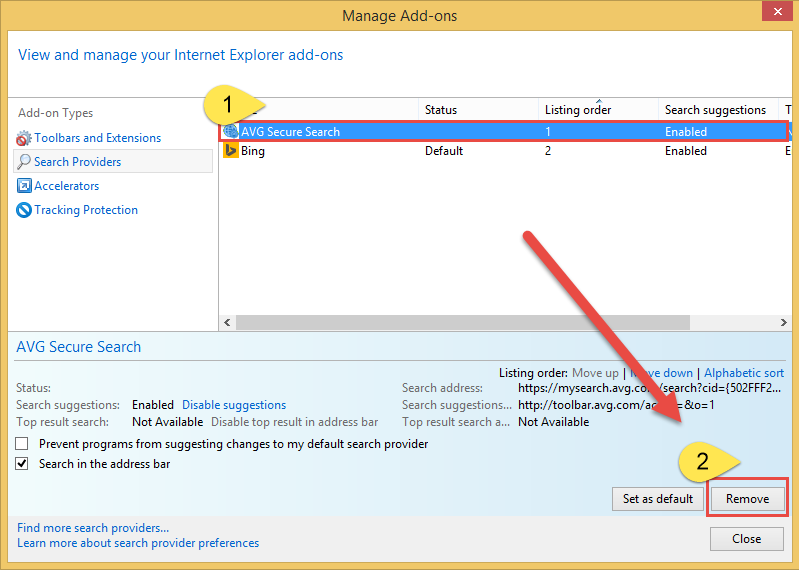Click the Enabled cell in Bing row
The width and height of the screenshot is (799, 570).
point(686,151)
